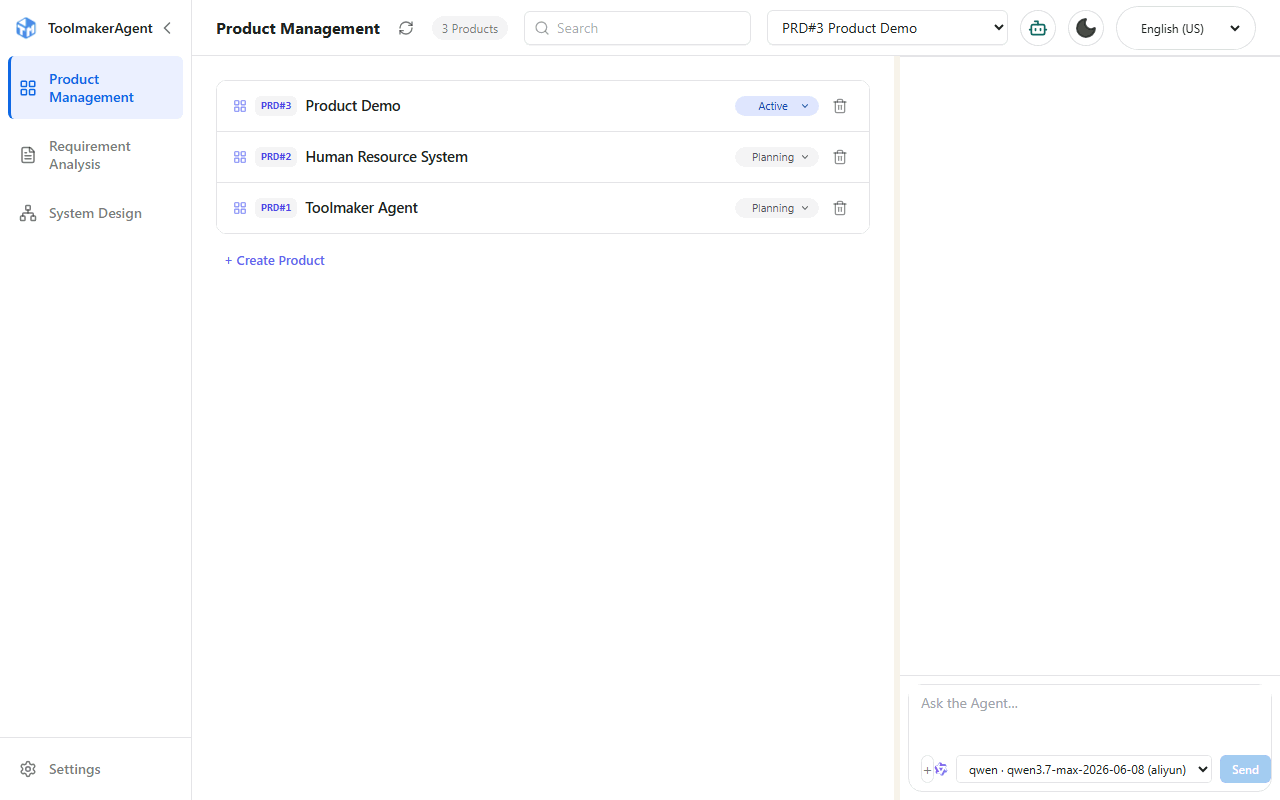
Task: Select the Human Resource System title
Action: coord(387,157)
